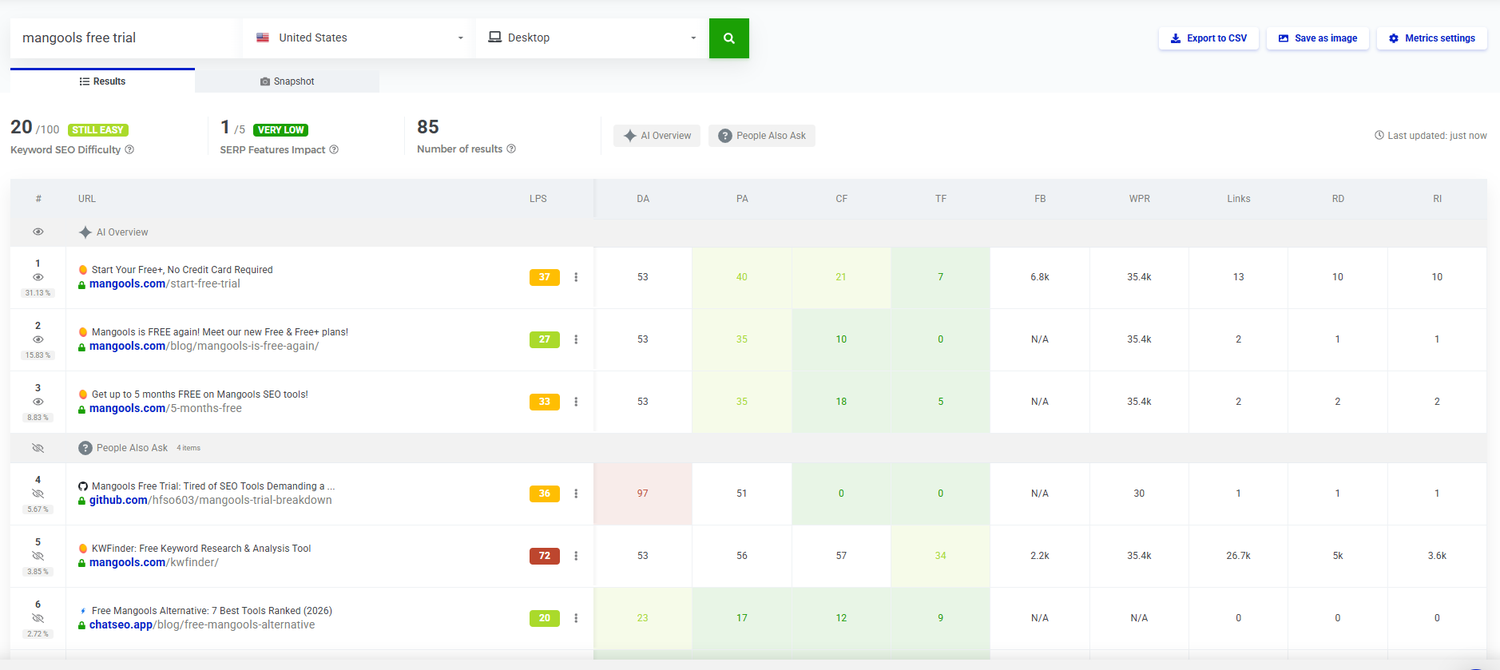
Task: Click the FB value 6.8k cell
Action: (x=1040, y=278)
